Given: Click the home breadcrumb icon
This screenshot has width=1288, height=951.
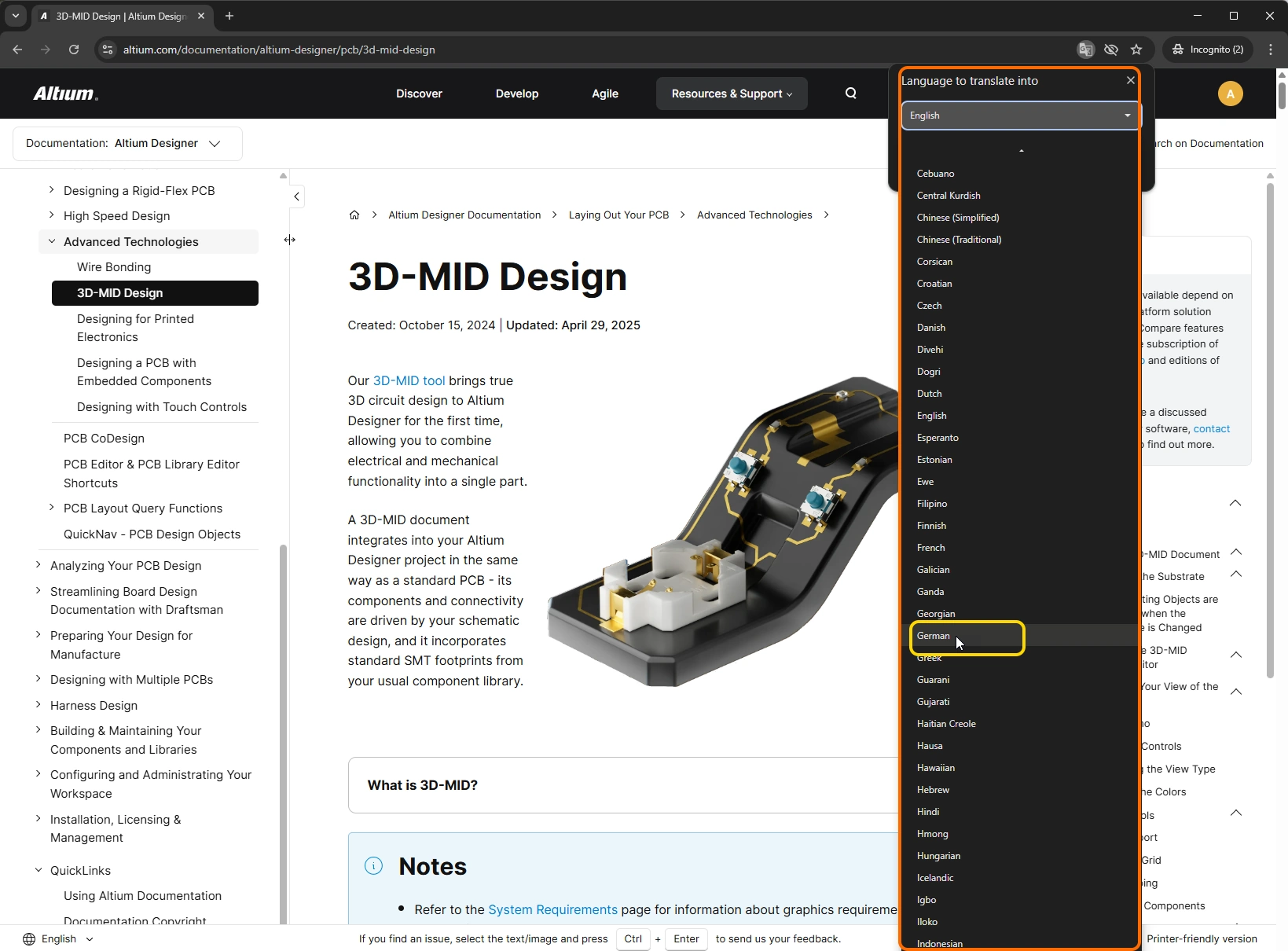Looking at the screenshot, I should pyautogui.click(x=354, y=215).
